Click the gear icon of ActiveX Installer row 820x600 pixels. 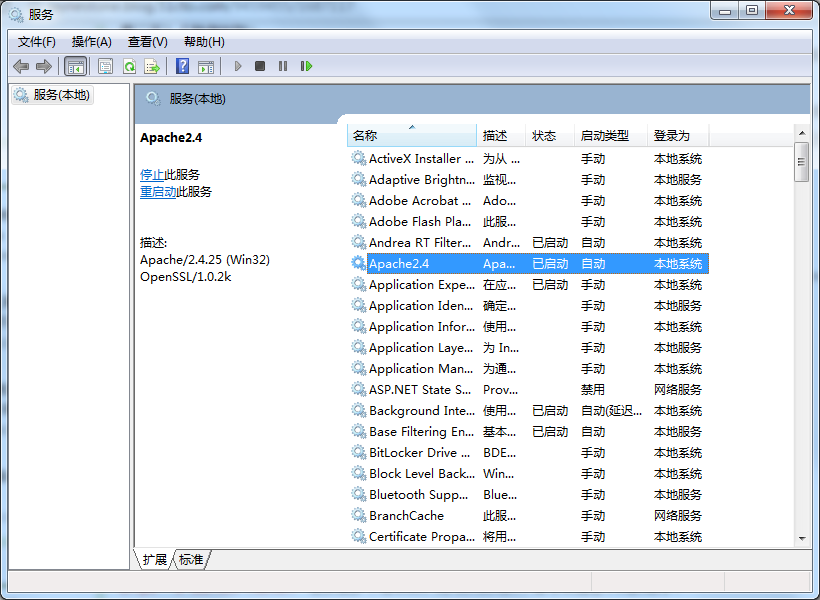coord(358,158)
